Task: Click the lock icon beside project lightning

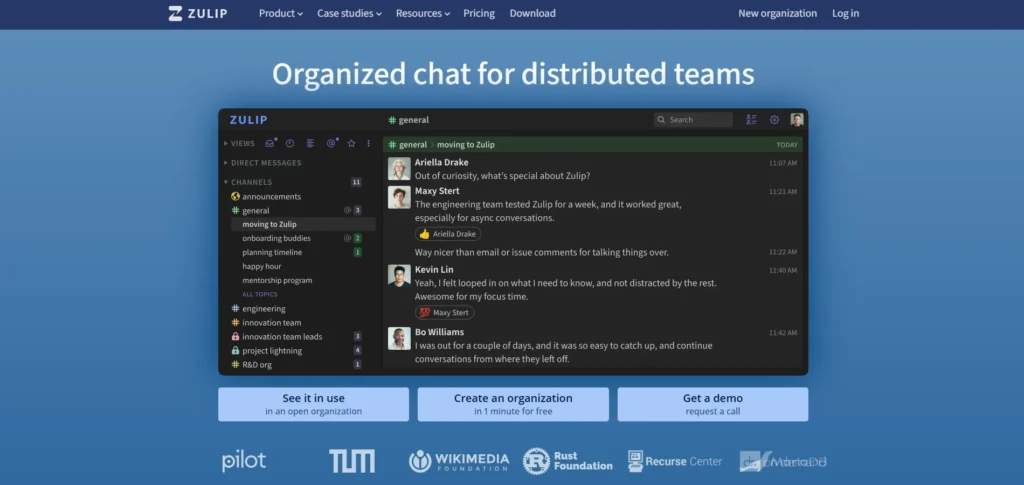Action: point(235,351)
